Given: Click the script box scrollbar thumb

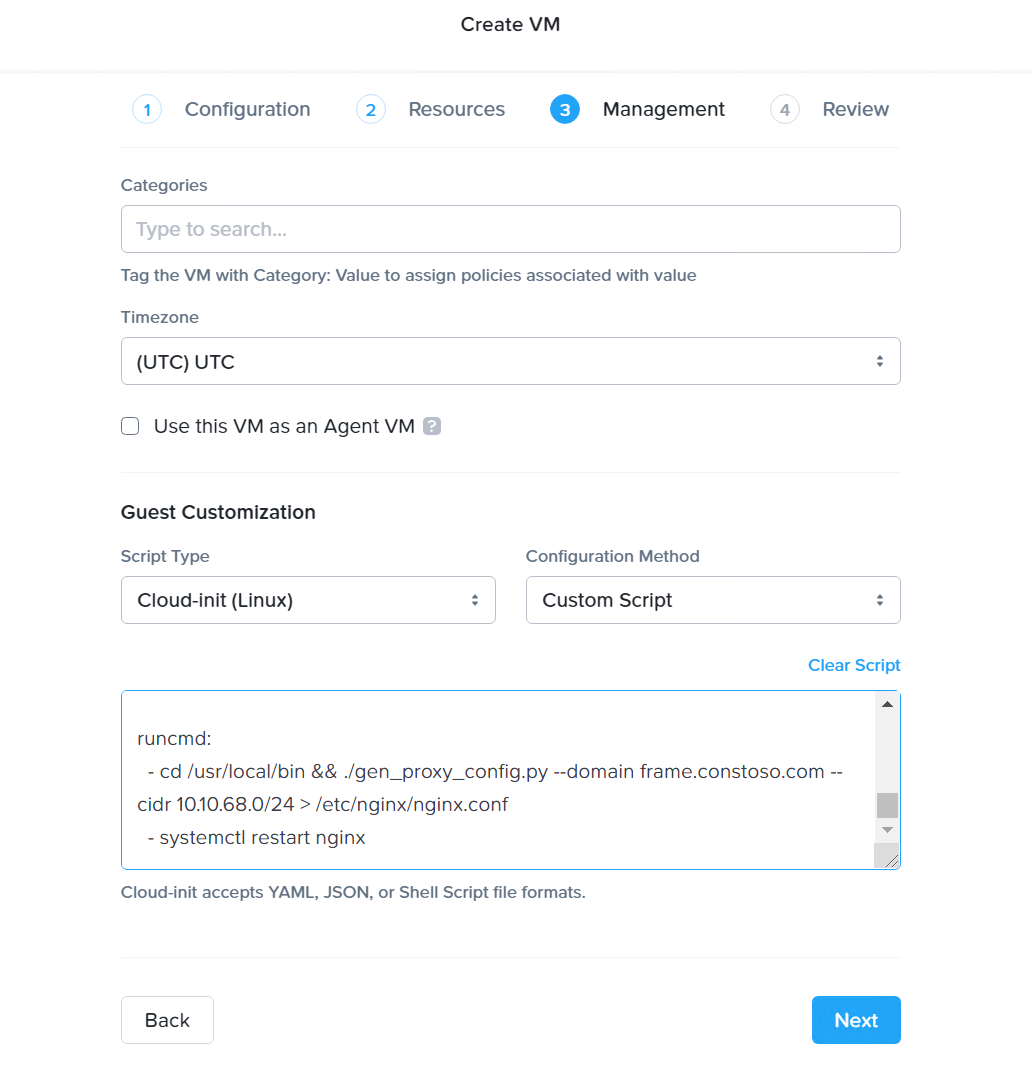Looking at the screenshot, I should [x=886, y=805].
